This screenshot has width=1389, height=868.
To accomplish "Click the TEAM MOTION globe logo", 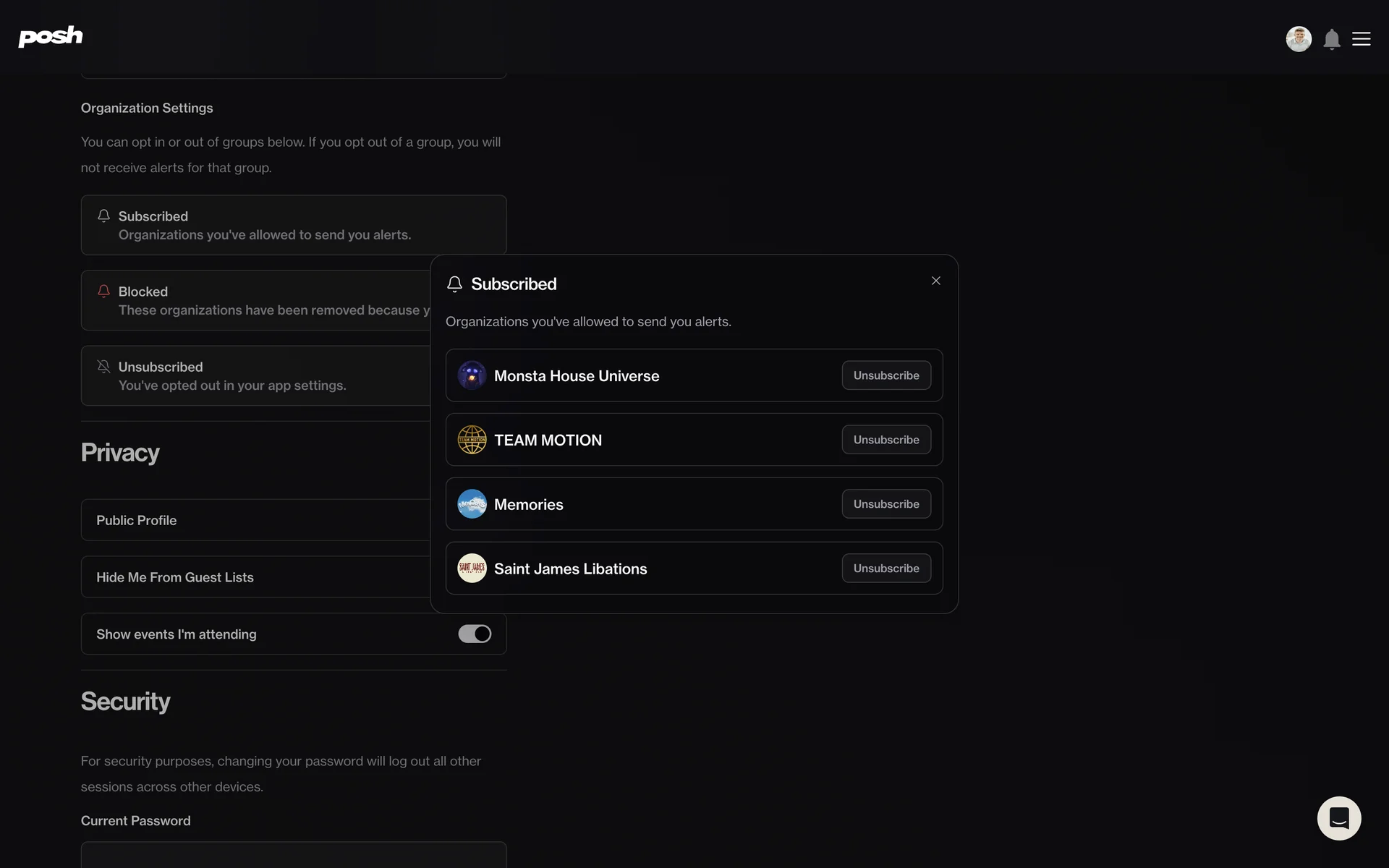I will pyautogui.click(x=472, y=440).
